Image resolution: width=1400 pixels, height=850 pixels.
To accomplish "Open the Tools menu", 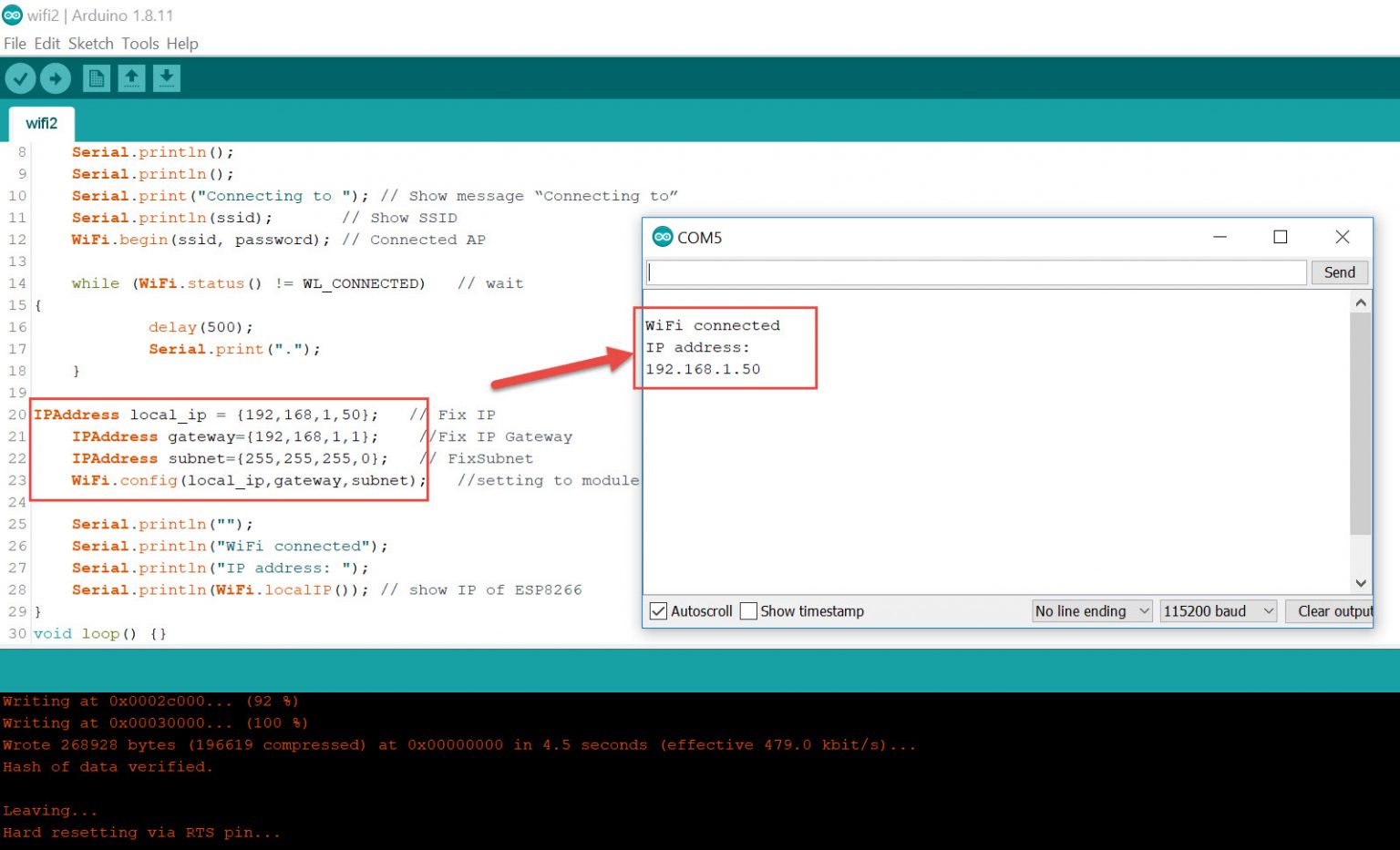I will tap(140, 43).
